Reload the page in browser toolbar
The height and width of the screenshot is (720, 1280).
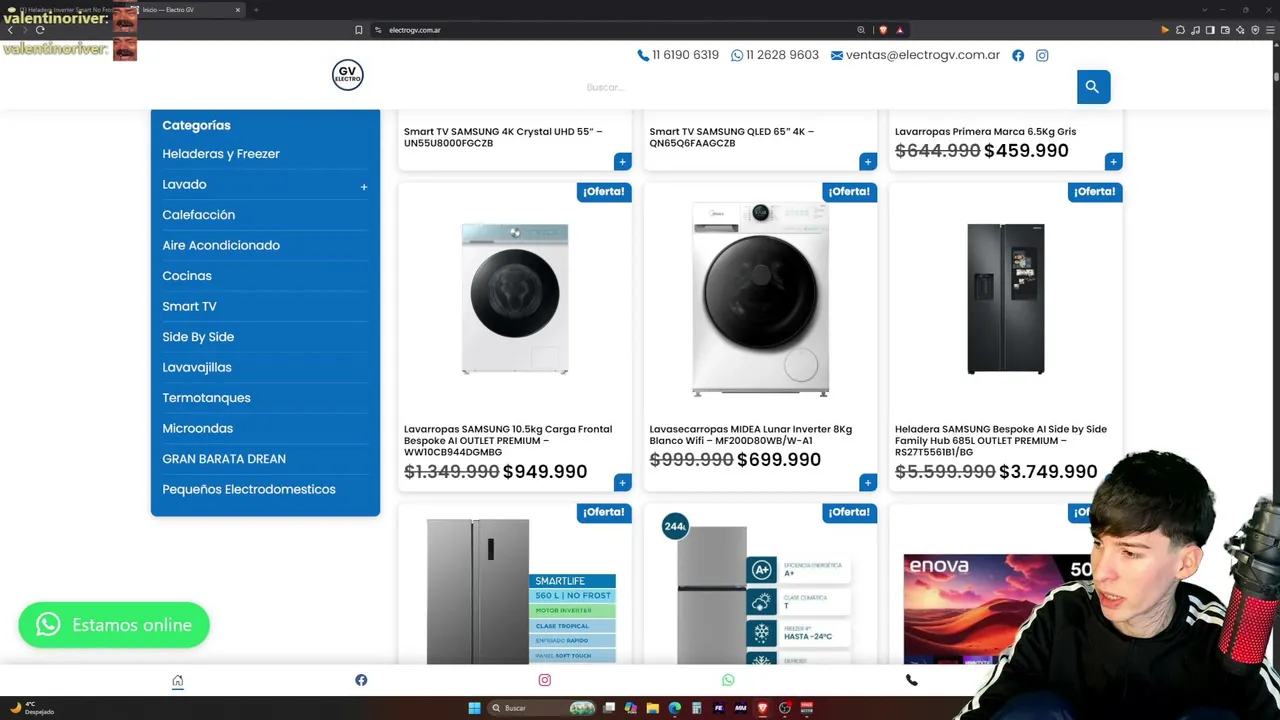pyautogui.click(x=40, y=30)
